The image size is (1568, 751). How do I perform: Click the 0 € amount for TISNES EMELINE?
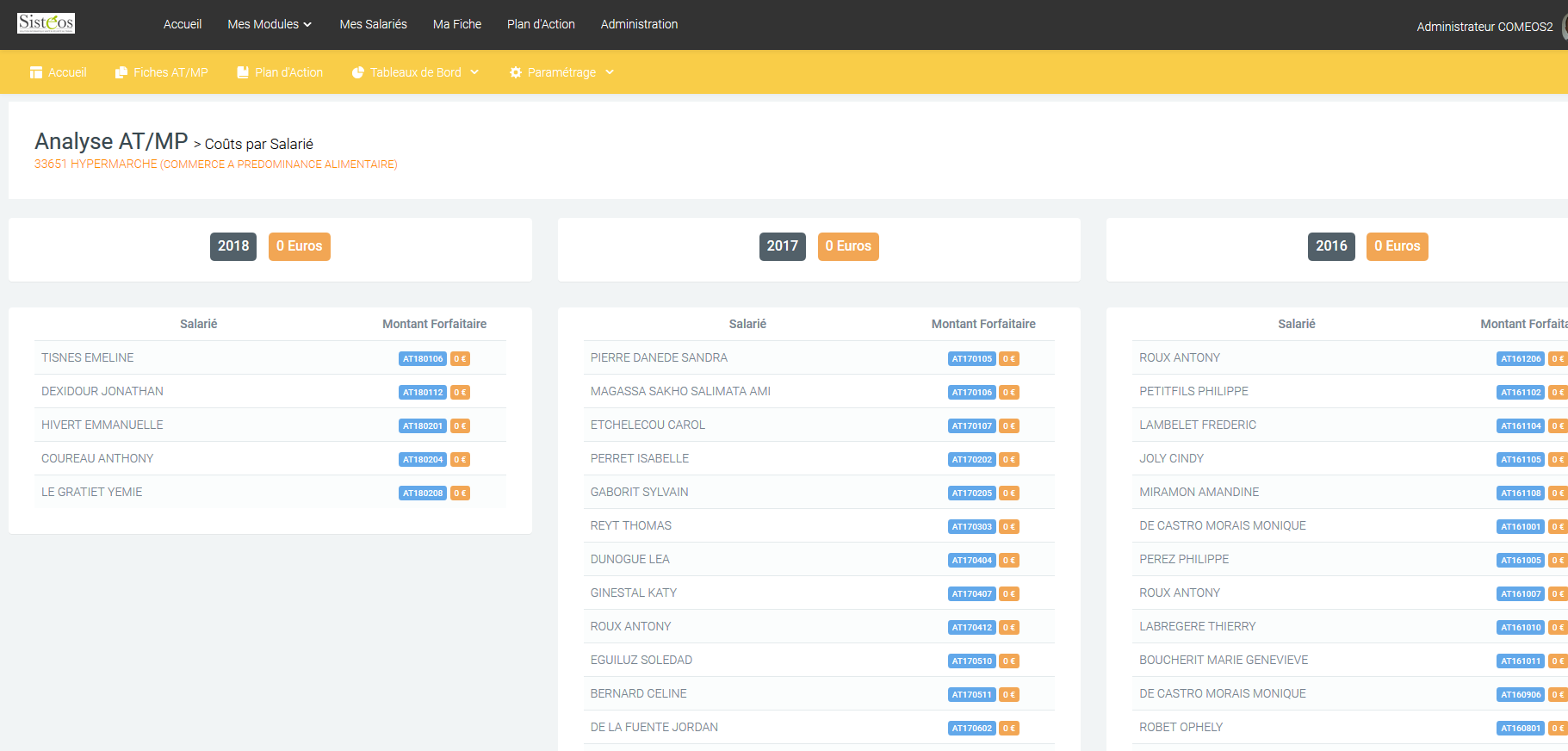pyautogui.click(x=460, y=359)
